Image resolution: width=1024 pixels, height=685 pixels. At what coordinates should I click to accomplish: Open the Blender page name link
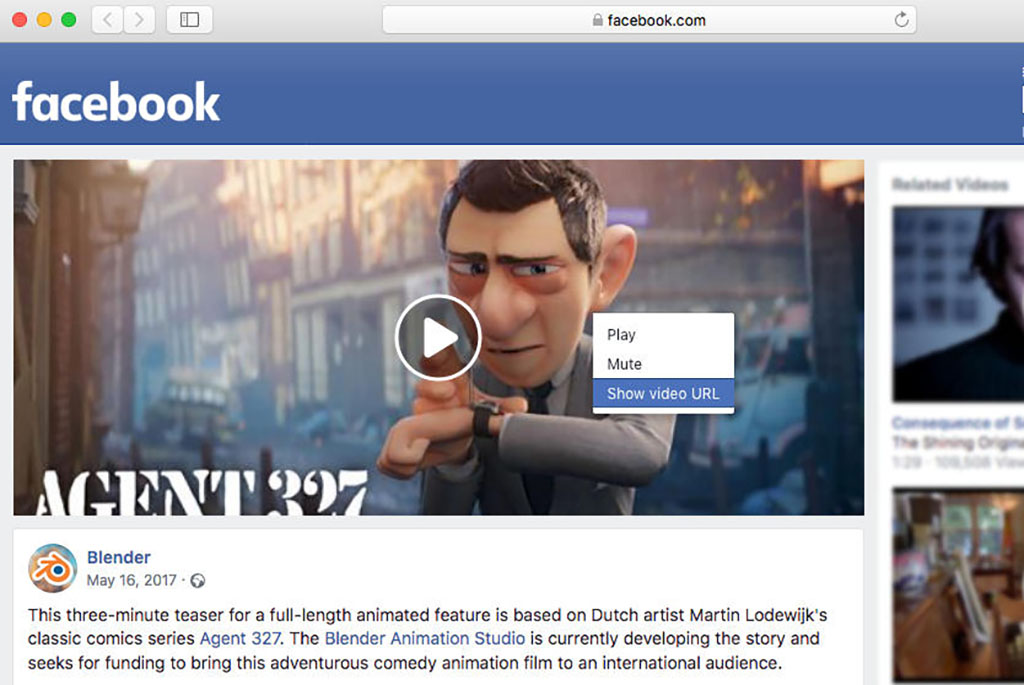tap(119, 557)
